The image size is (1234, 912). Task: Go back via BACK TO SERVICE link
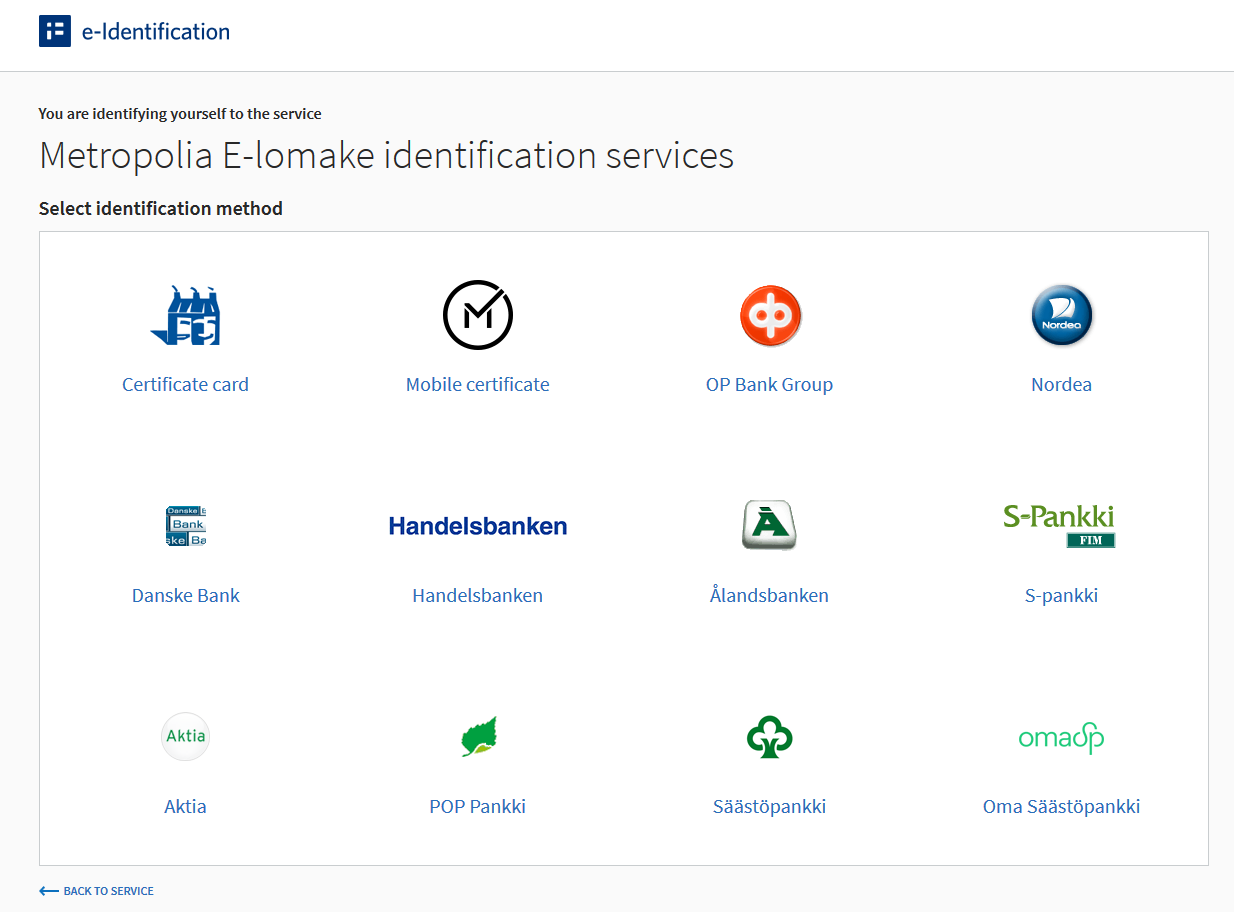pos(108,891)
